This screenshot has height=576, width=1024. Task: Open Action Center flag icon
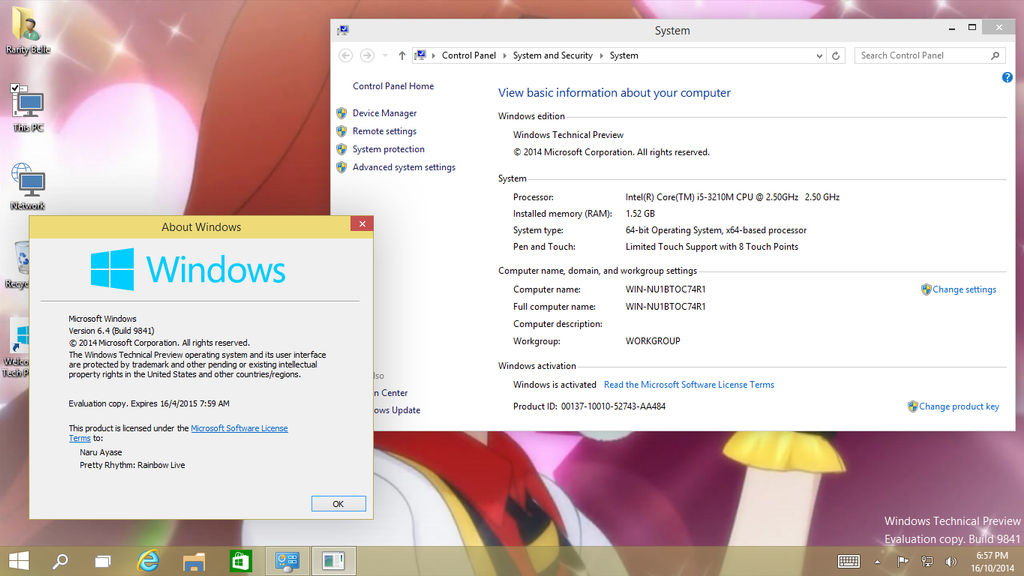click(x=903, y=561)
